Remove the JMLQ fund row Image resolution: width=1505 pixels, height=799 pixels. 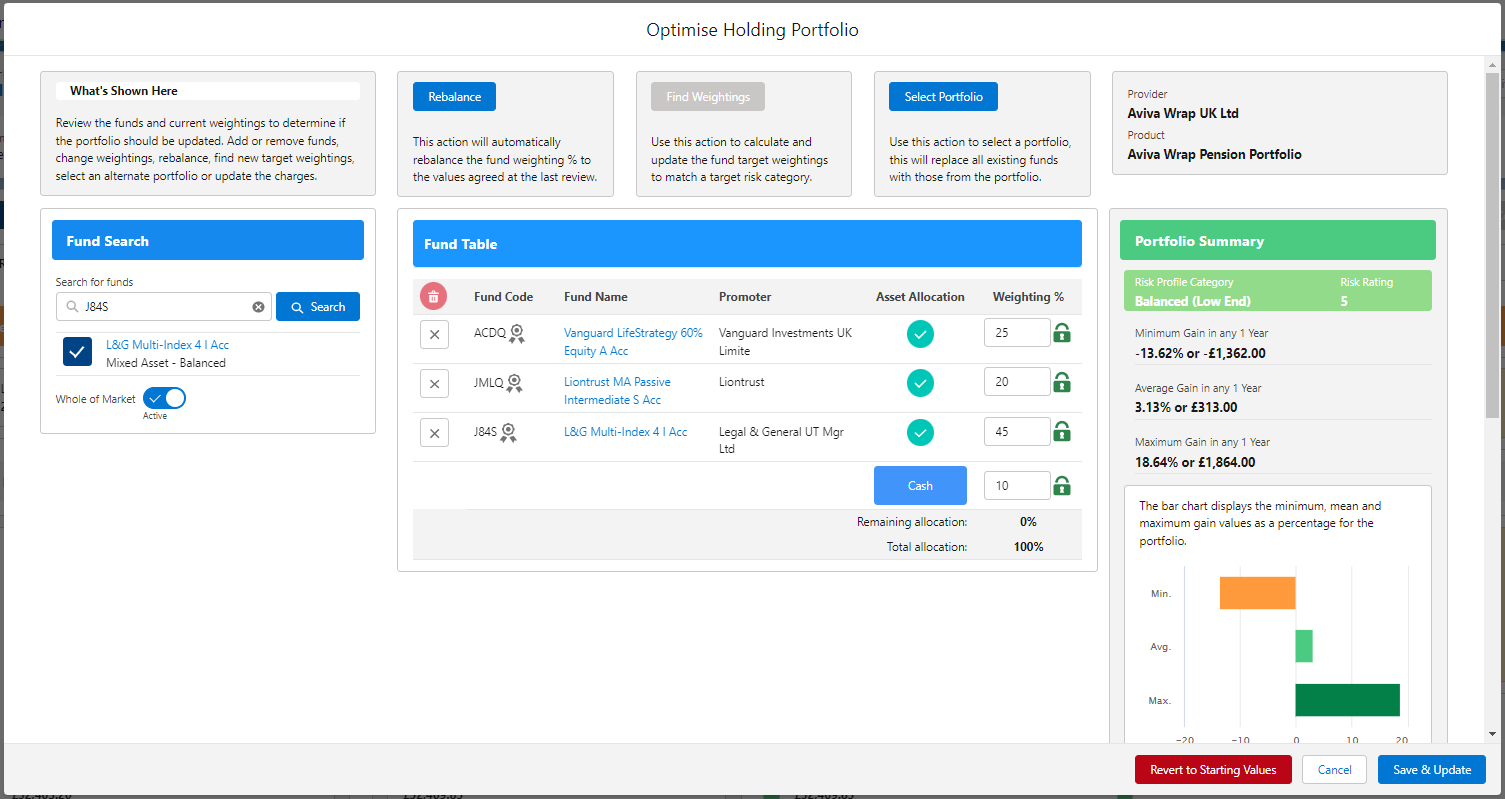tap(434, 383)
